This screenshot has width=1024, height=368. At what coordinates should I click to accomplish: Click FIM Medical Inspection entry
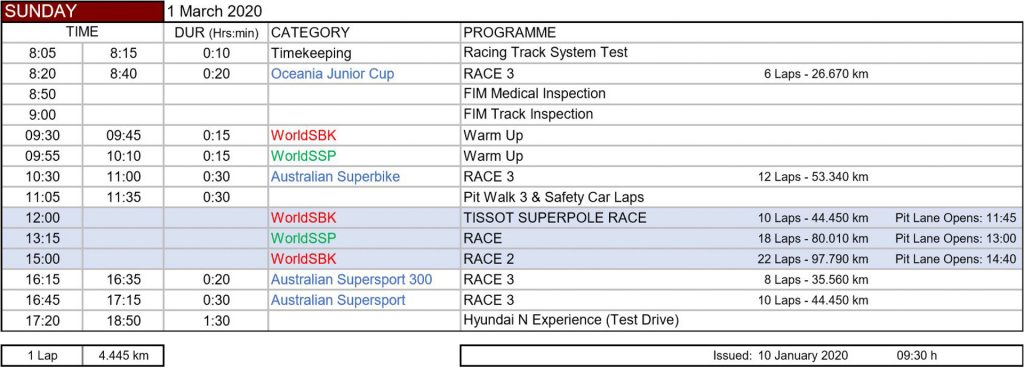pos(534,94)
